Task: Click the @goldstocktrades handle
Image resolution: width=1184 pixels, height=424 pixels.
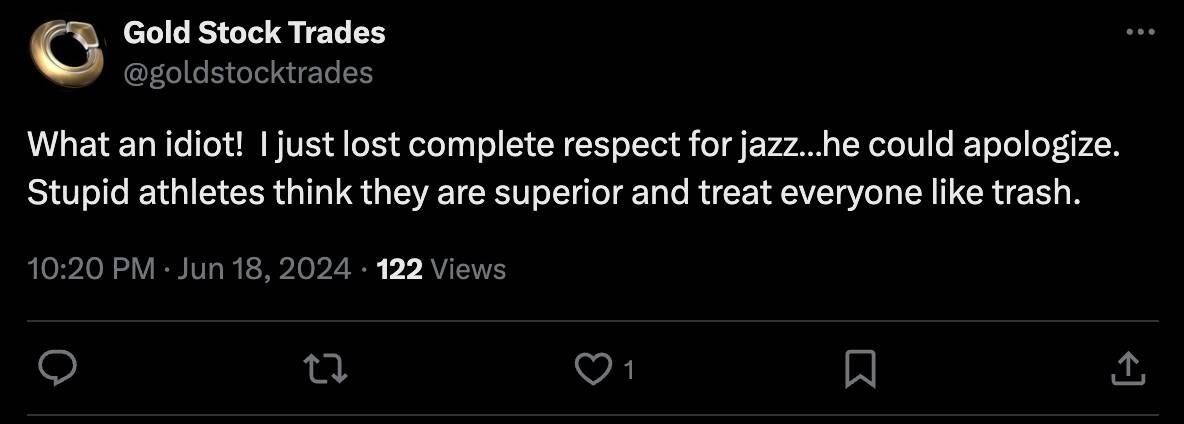Action: (247, 72)
